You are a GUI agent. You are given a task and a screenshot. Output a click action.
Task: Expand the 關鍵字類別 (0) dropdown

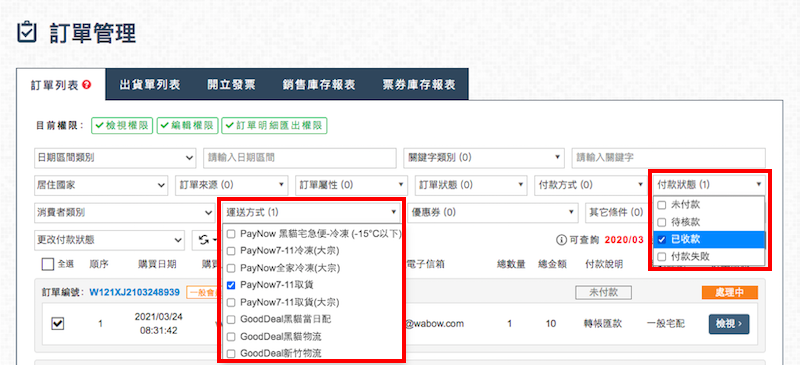[484, 158]
